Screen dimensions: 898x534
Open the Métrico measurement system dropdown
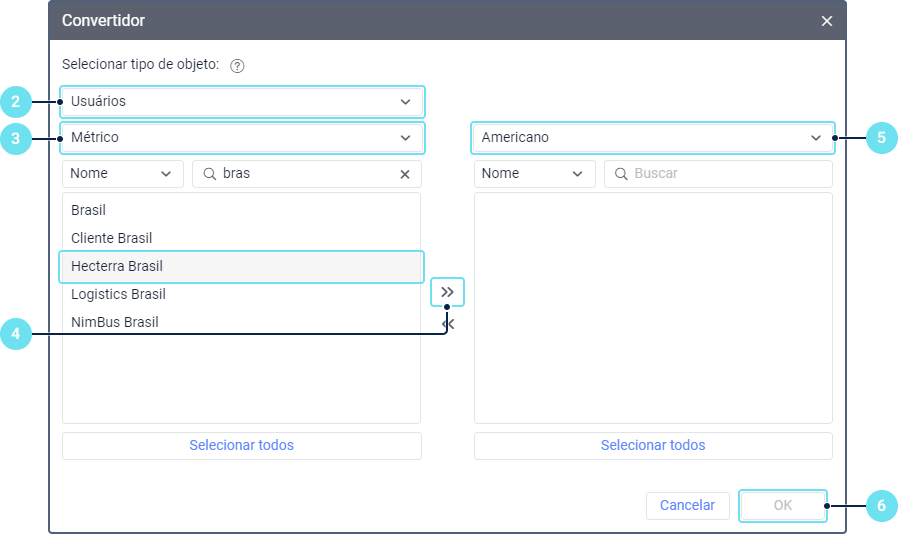(x=242, y=138)
